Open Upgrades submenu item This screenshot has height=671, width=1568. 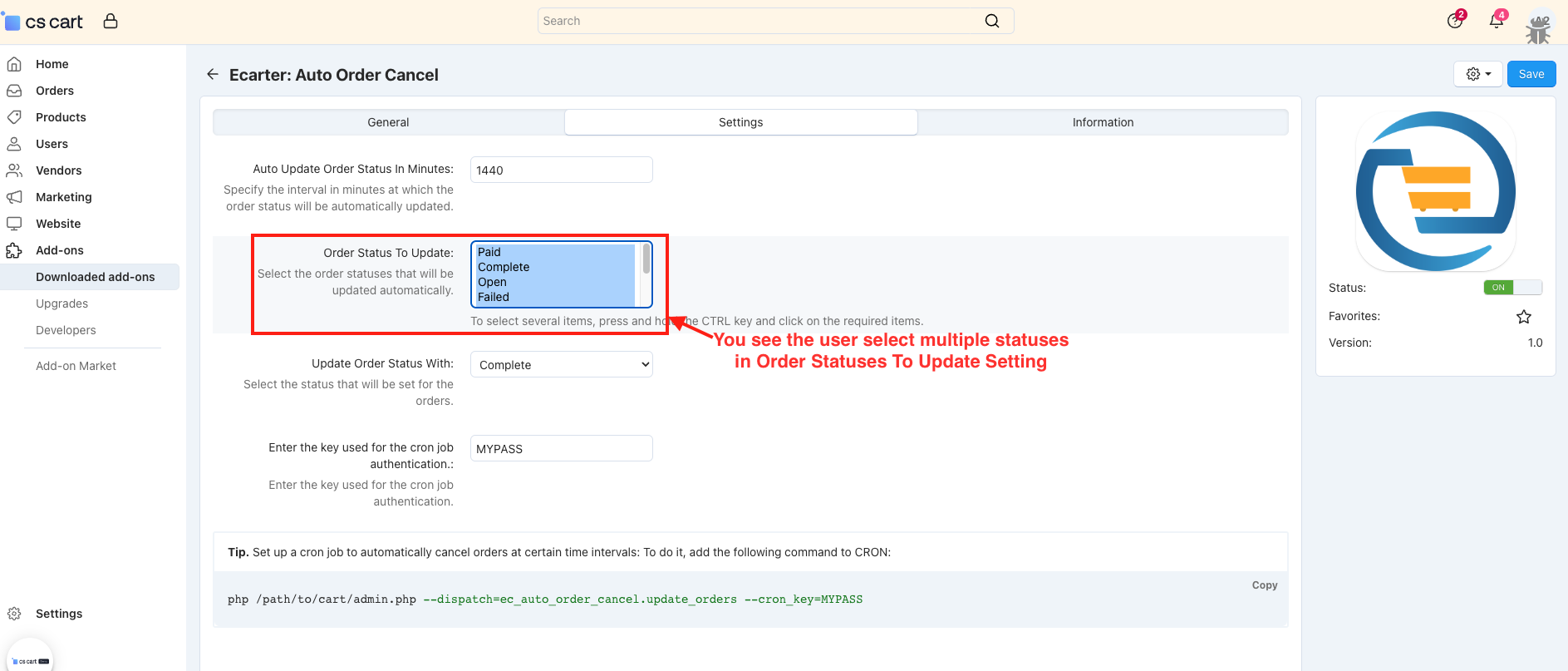pos(61,303)
